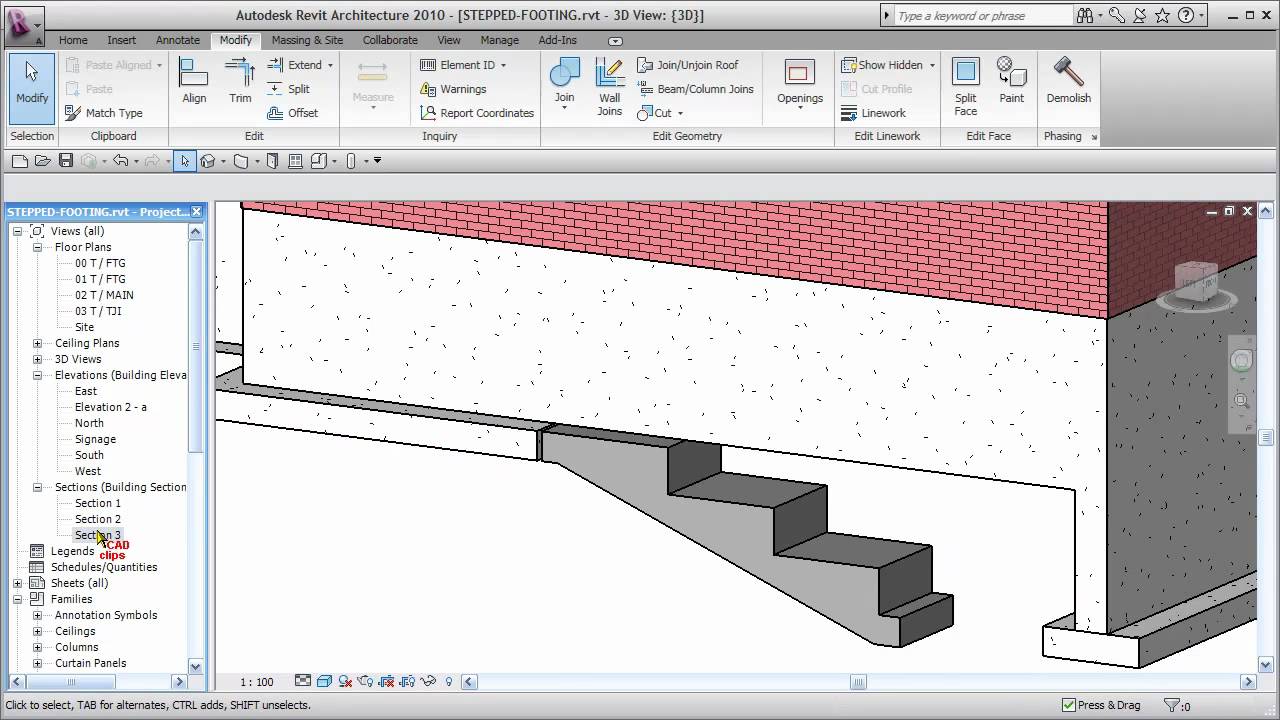Activate the Demolish tool
The image size is (1280, 720).
pos(1068,80)
